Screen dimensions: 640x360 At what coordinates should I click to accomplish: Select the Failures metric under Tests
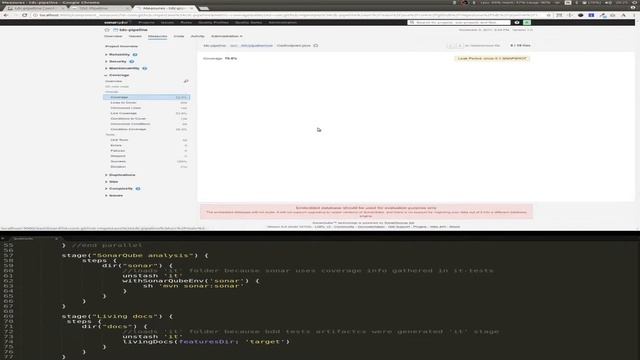(147, 151)
